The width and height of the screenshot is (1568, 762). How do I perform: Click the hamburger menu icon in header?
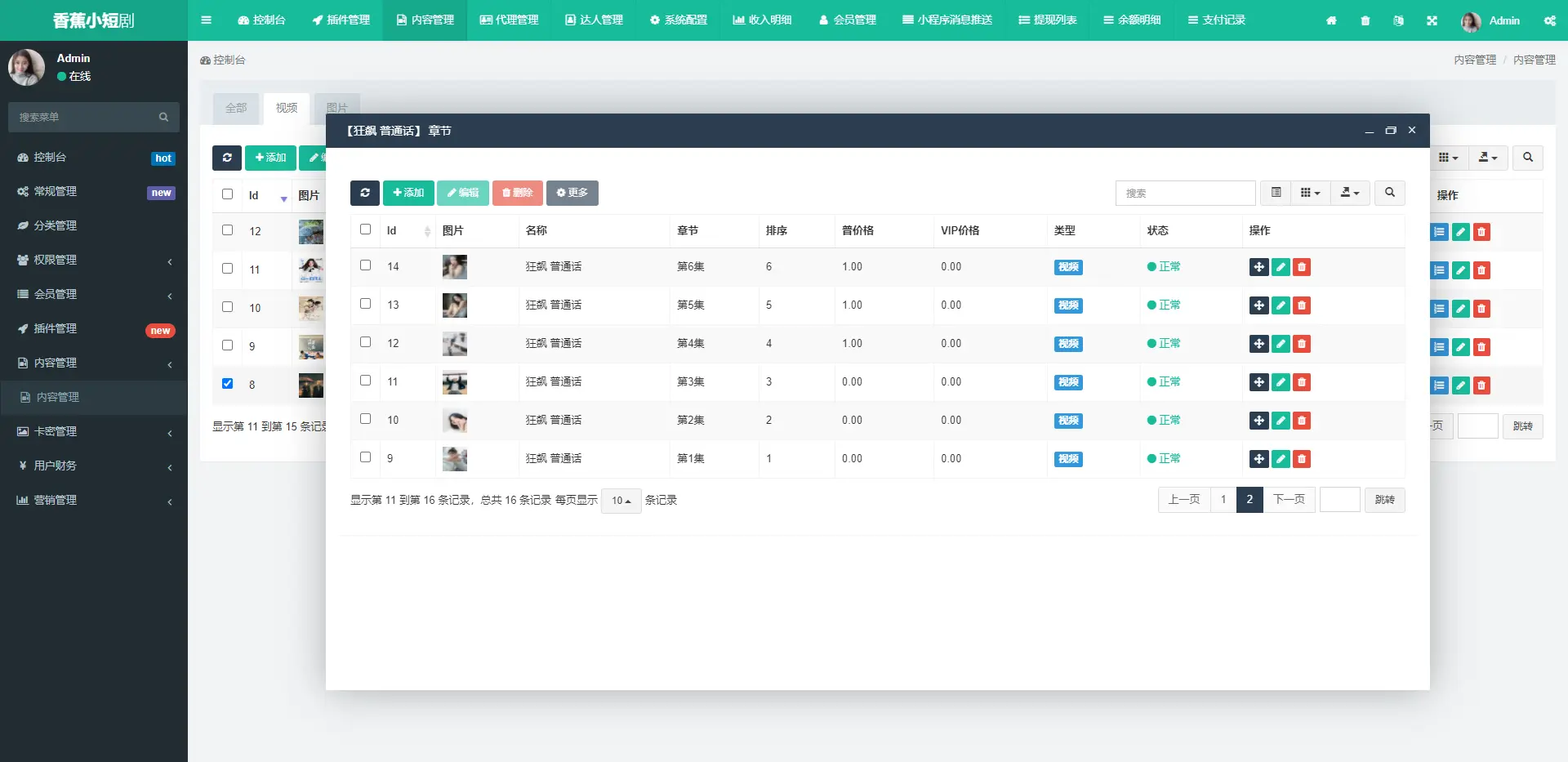pyautogui.click(x=206, y=20)
